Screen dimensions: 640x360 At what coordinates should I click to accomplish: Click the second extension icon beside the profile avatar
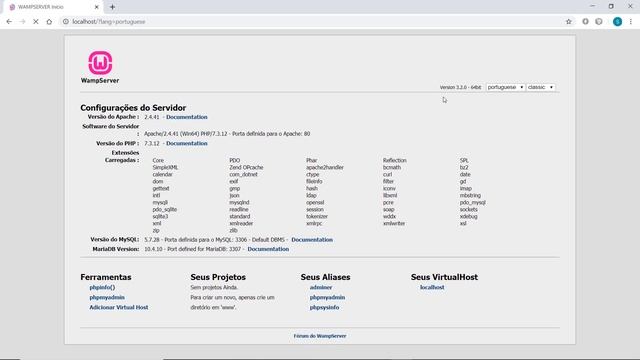click(x=599, y=22)
